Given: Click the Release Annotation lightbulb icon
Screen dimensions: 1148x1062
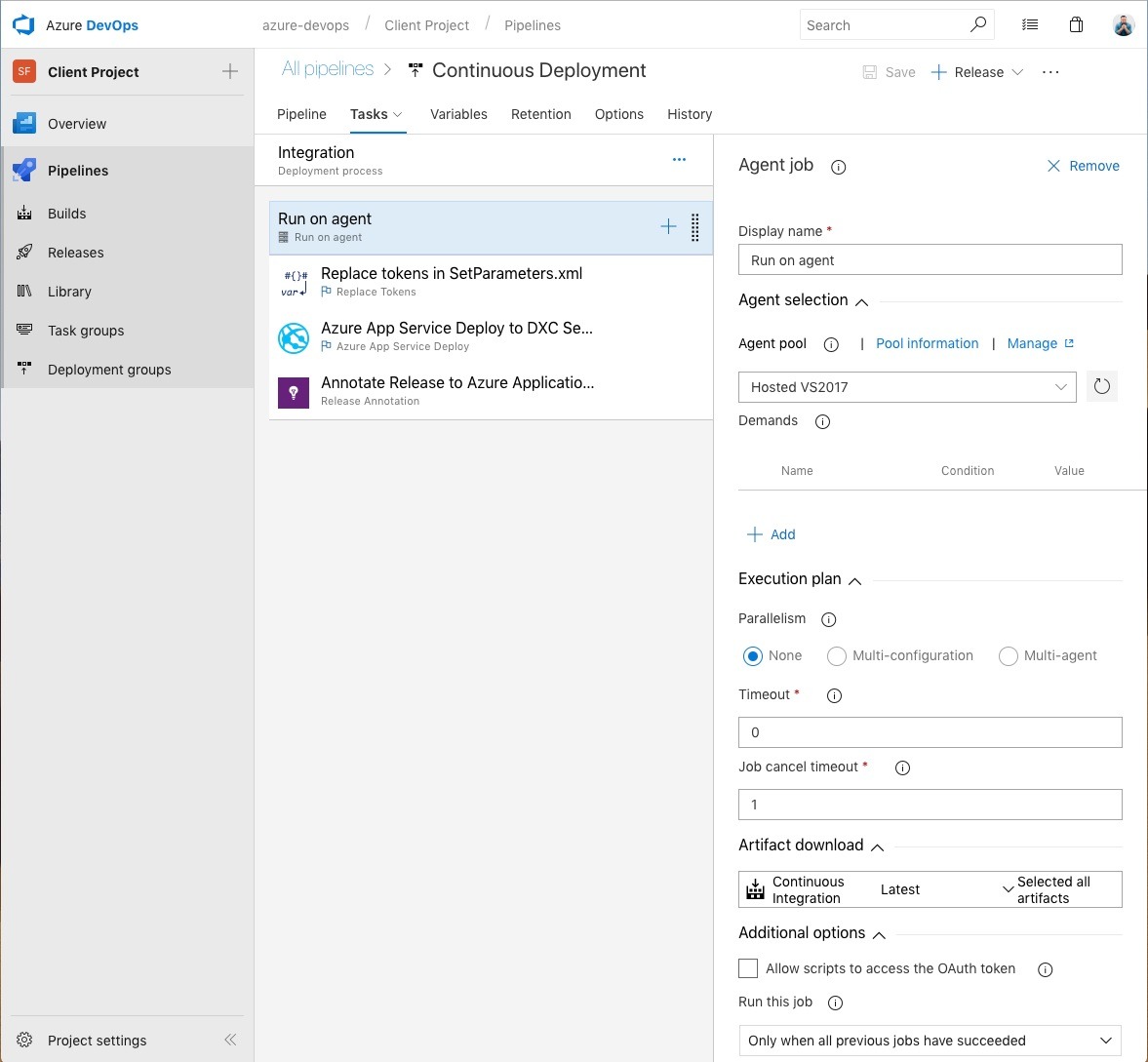Looking at the screenshot, I should point(294,392).
